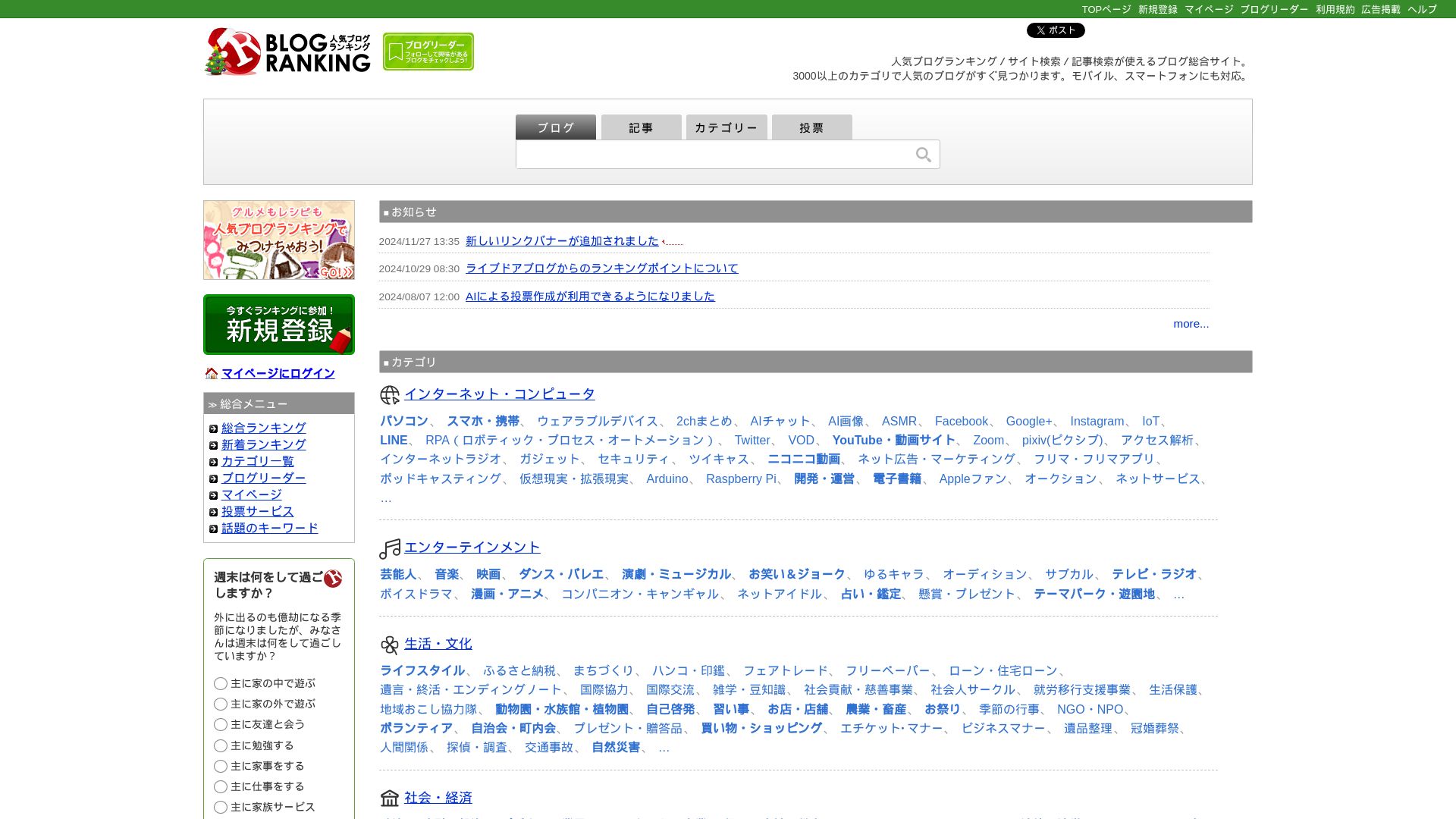The image size is (1456, 819).
Task: Switch to the 投票 search tab
Action: [811, 127]
